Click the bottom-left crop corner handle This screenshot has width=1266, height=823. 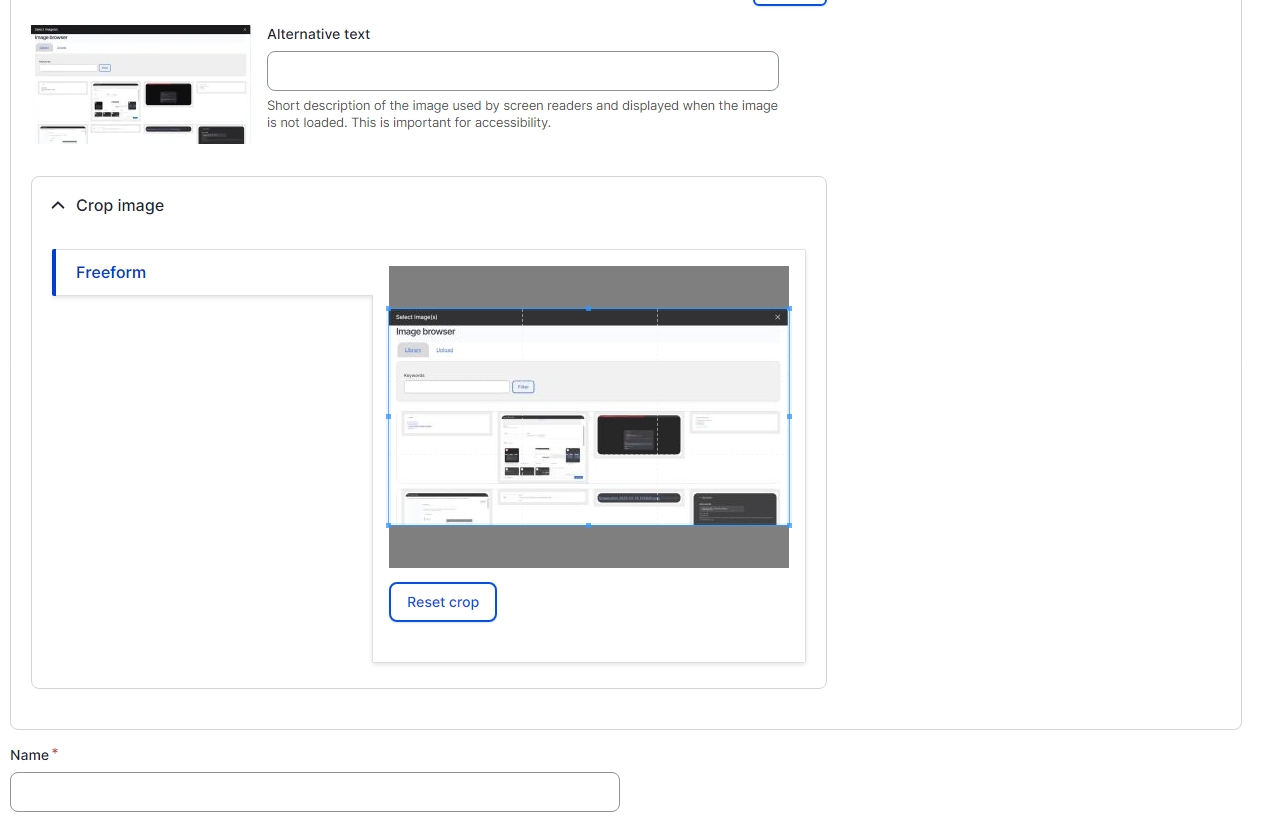[389, 525]
